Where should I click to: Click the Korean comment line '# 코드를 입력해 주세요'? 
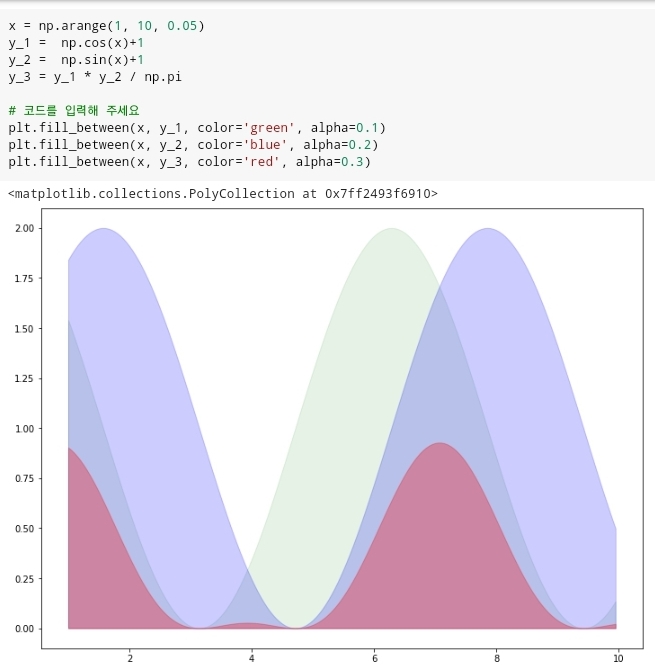click(74, 111)
